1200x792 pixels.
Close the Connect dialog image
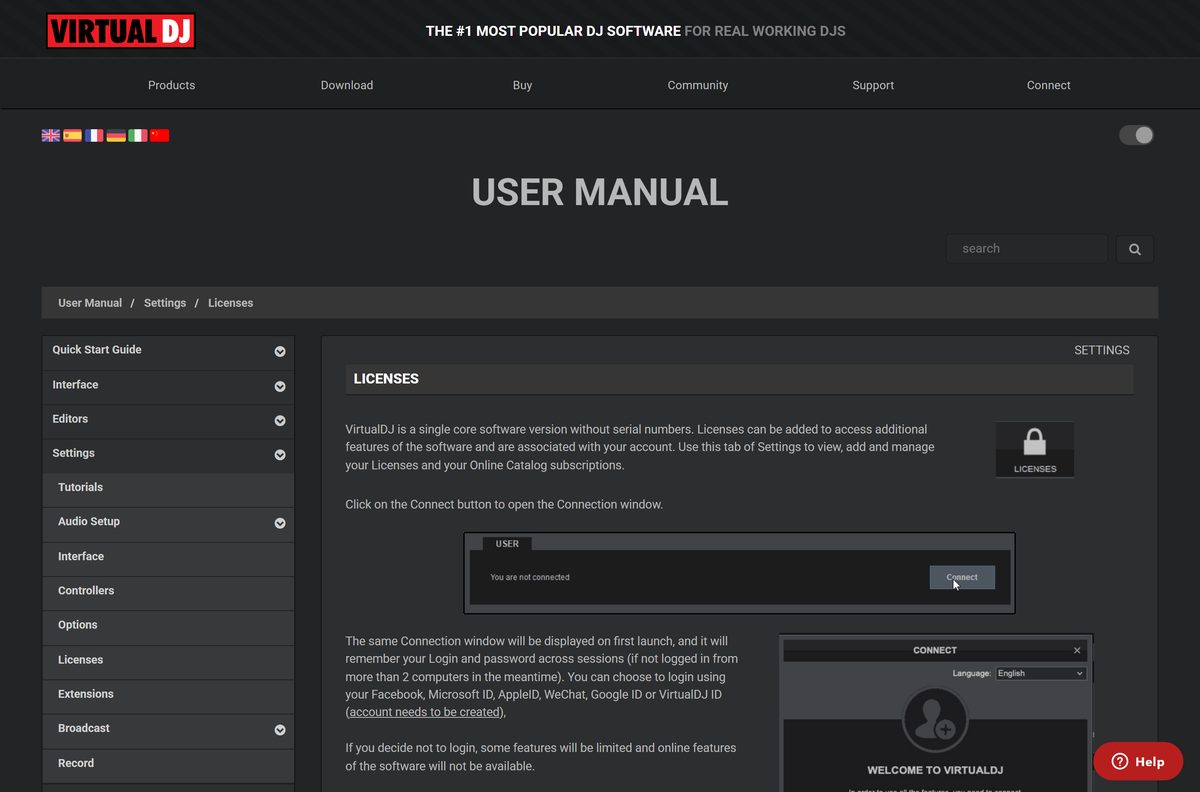pyautogui.click(x=1077, y=650)
